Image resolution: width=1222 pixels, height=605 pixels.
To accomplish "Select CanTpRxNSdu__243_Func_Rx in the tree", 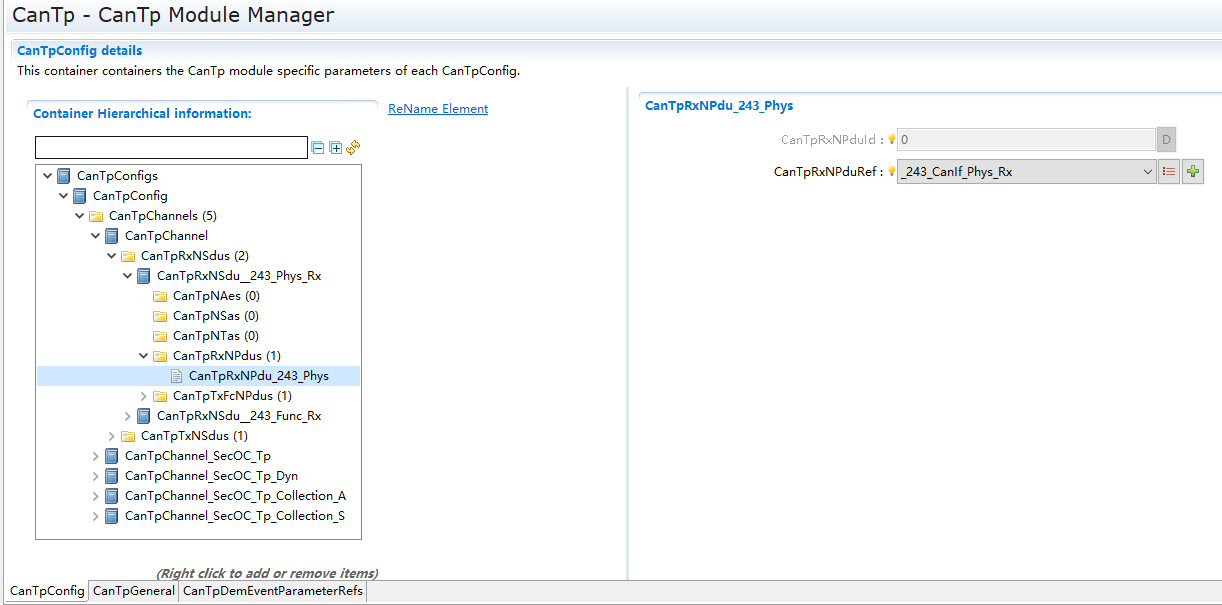I will tap(238, 416).
